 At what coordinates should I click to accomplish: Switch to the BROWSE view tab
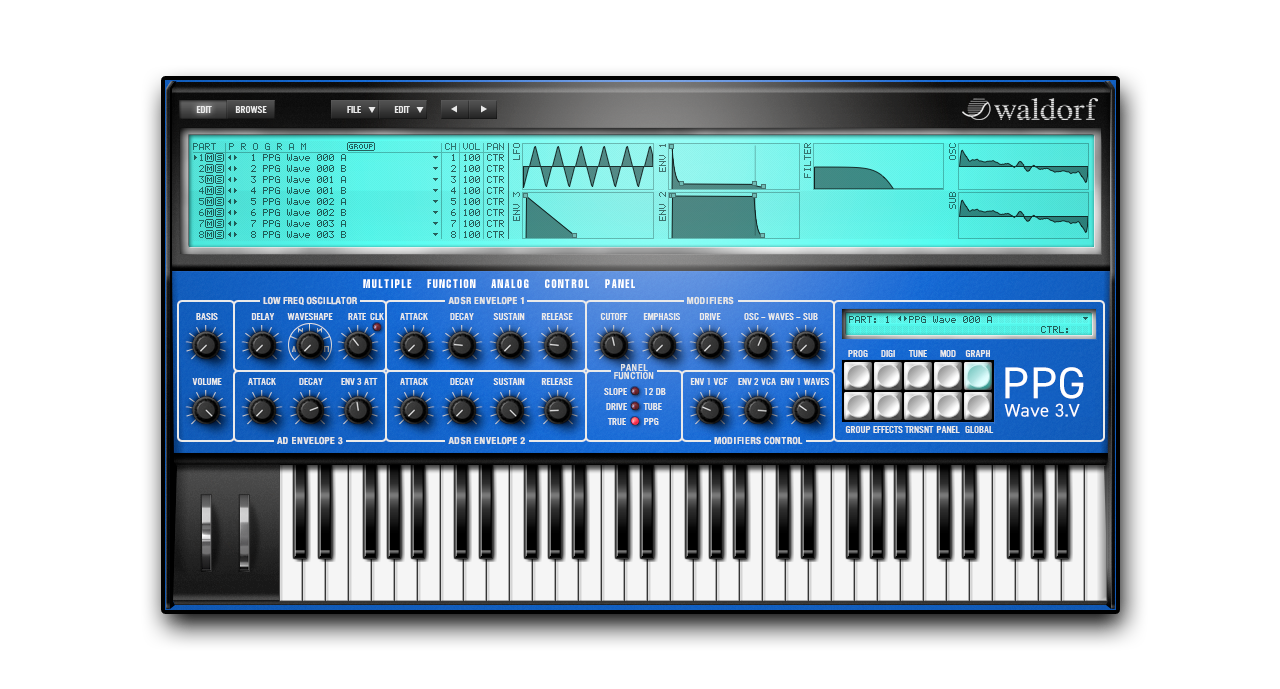(251, 110)
